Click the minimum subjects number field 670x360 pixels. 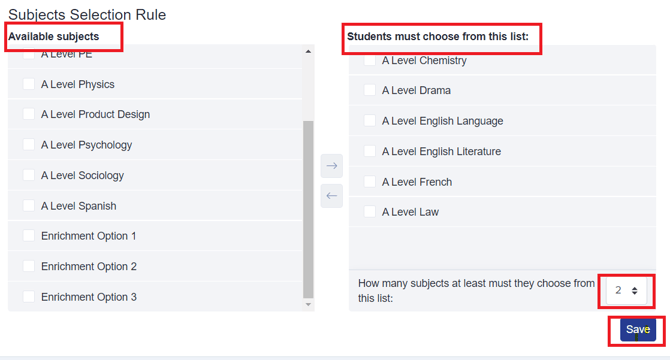(x=626, y=291)
